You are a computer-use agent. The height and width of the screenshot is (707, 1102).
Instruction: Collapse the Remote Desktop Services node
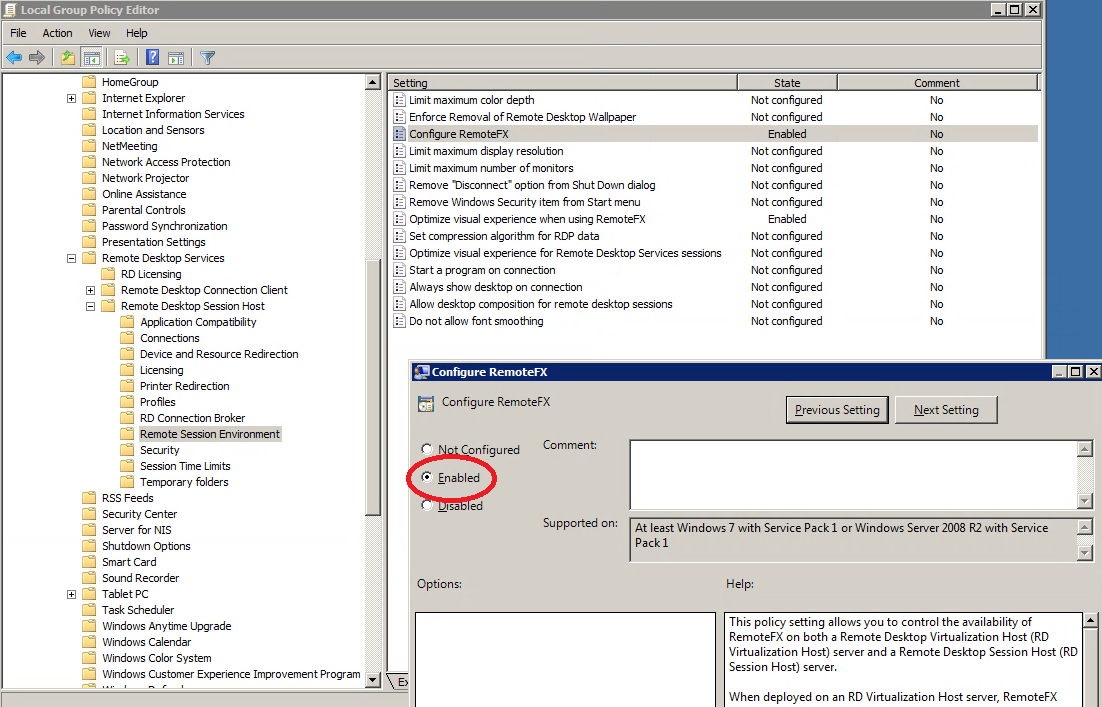[72, 258]
